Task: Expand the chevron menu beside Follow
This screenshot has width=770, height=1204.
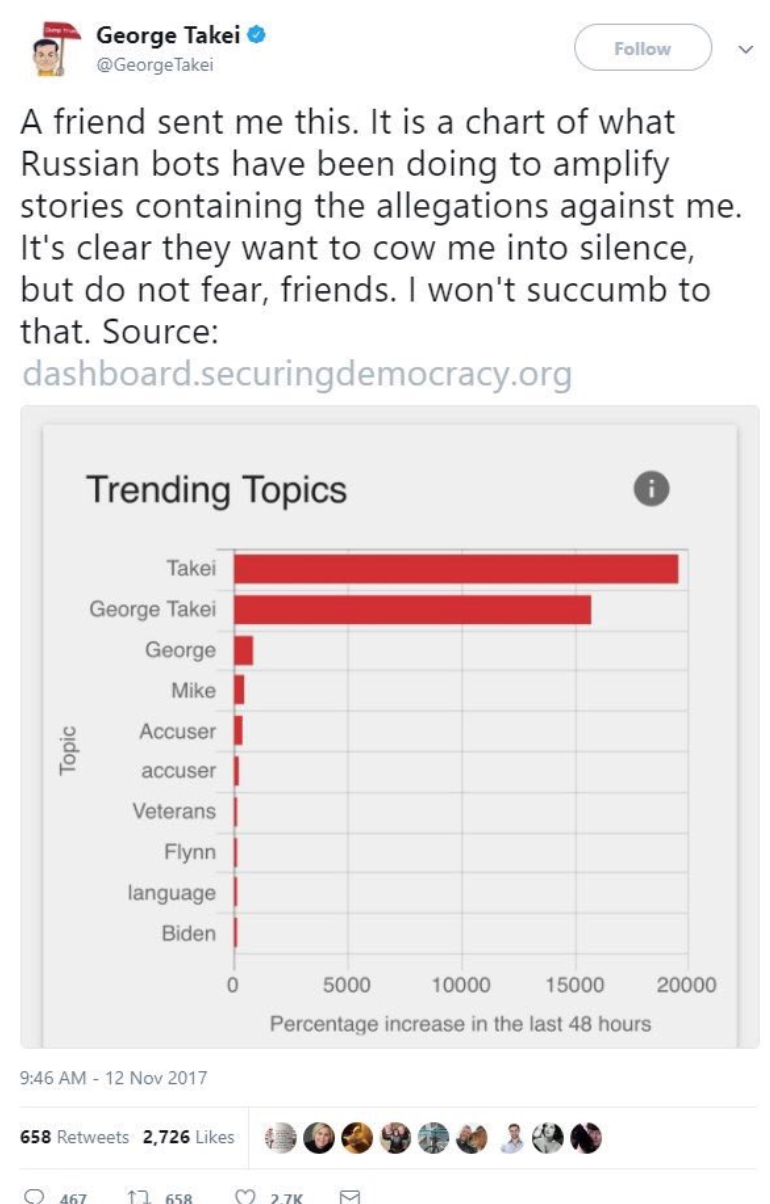Action: tap(743, 48)
